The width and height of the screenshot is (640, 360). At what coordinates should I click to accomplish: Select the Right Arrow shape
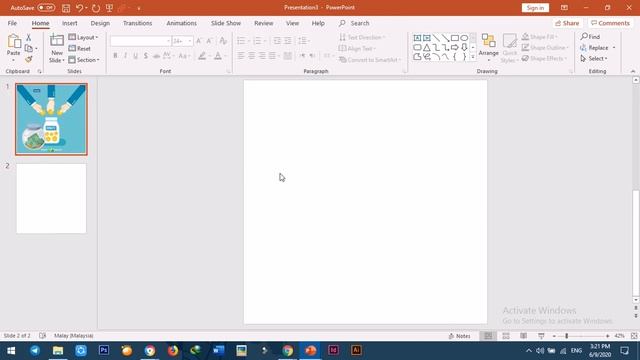click(x=455, y=47)
